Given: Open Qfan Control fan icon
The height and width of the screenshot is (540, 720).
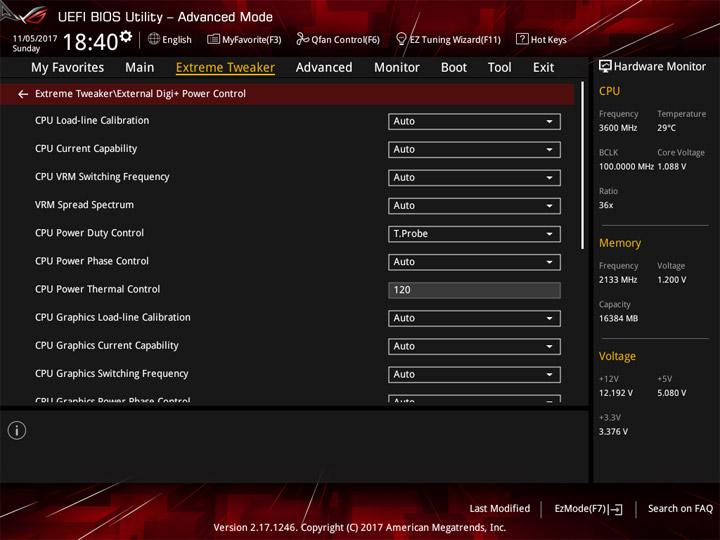Looking at the screenshot, I should [x=302, y=39].
